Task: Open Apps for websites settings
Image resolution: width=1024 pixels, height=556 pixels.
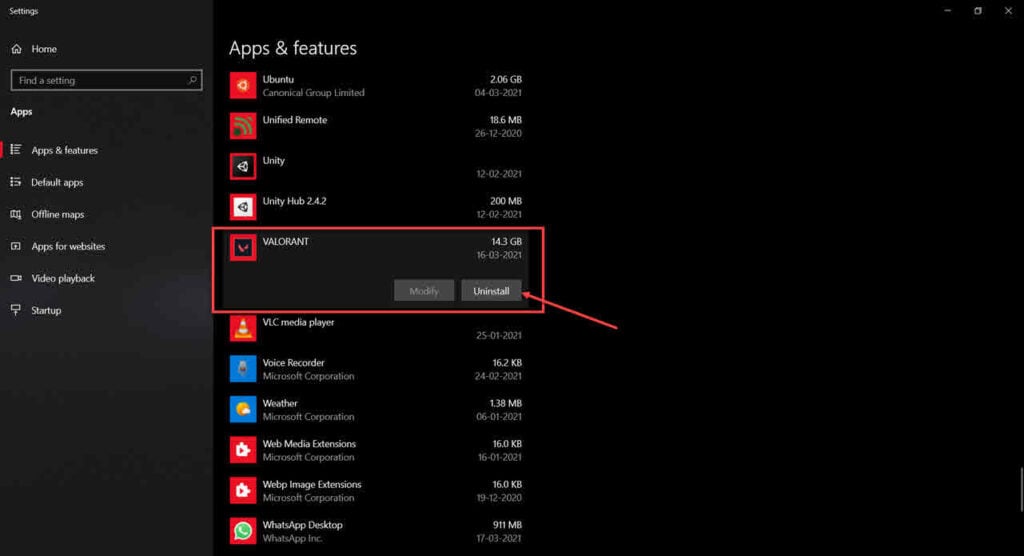Action: tap(68, 246)
